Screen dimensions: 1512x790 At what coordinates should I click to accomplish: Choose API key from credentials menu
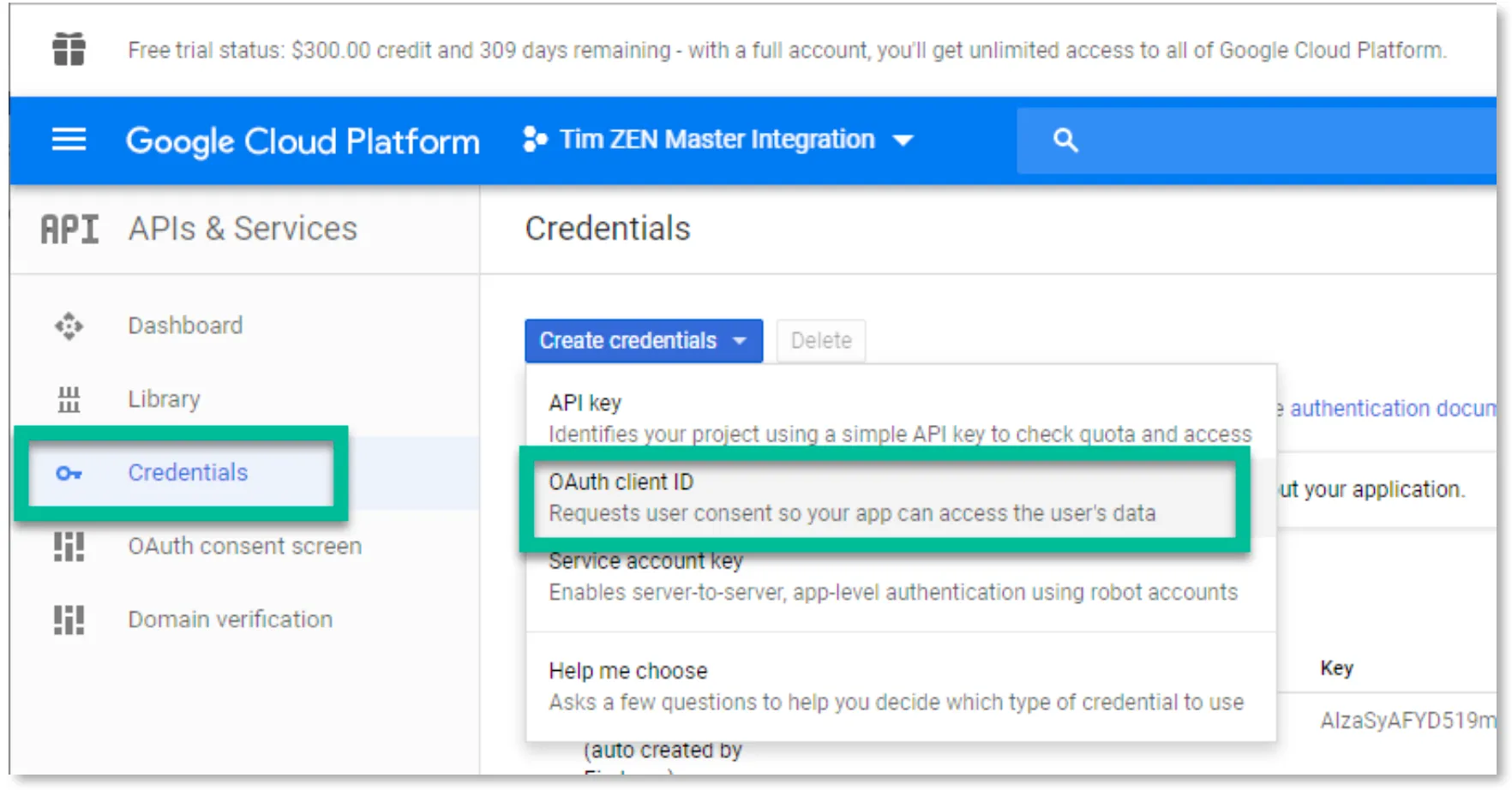[x=901, y=417]
